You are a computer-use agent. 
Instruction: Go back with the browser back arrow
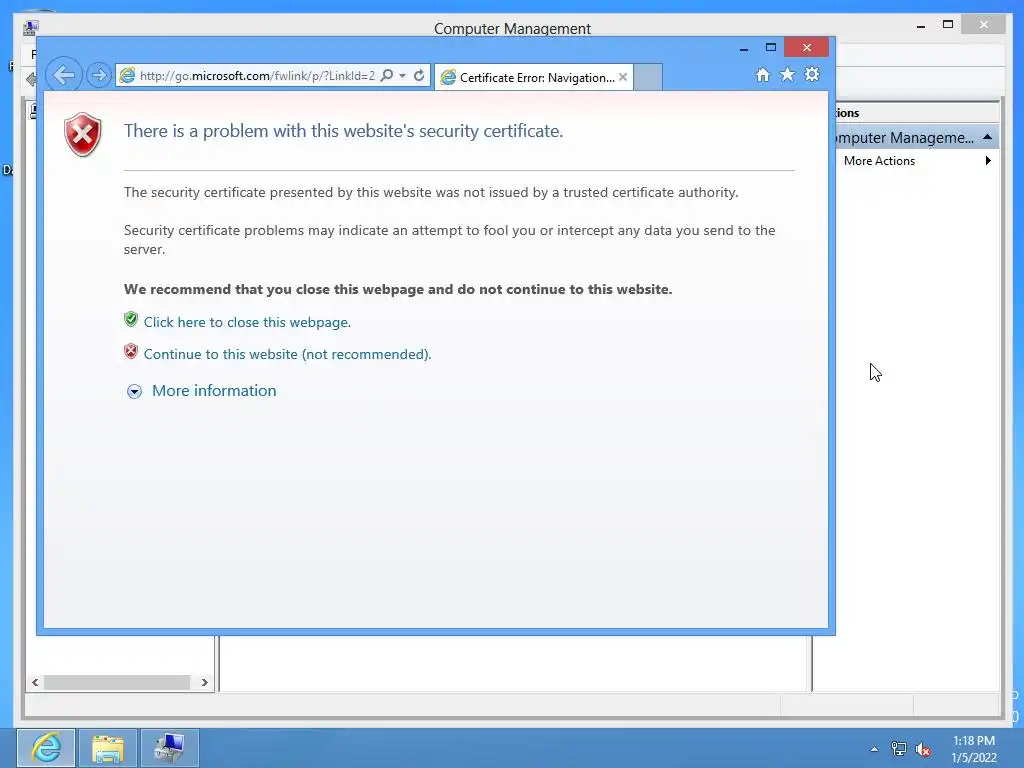[x=64, y=75]
